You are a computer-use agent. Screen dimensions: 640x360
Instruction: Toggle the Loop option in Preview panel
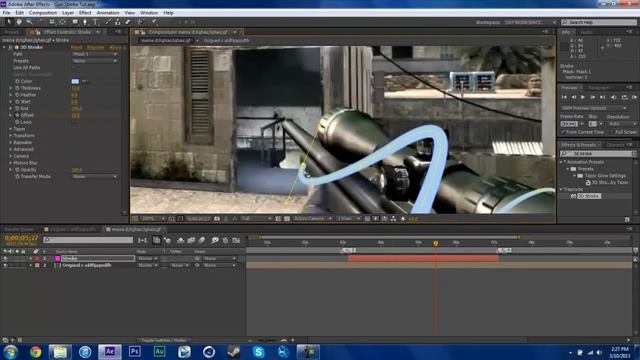point(624,97)
